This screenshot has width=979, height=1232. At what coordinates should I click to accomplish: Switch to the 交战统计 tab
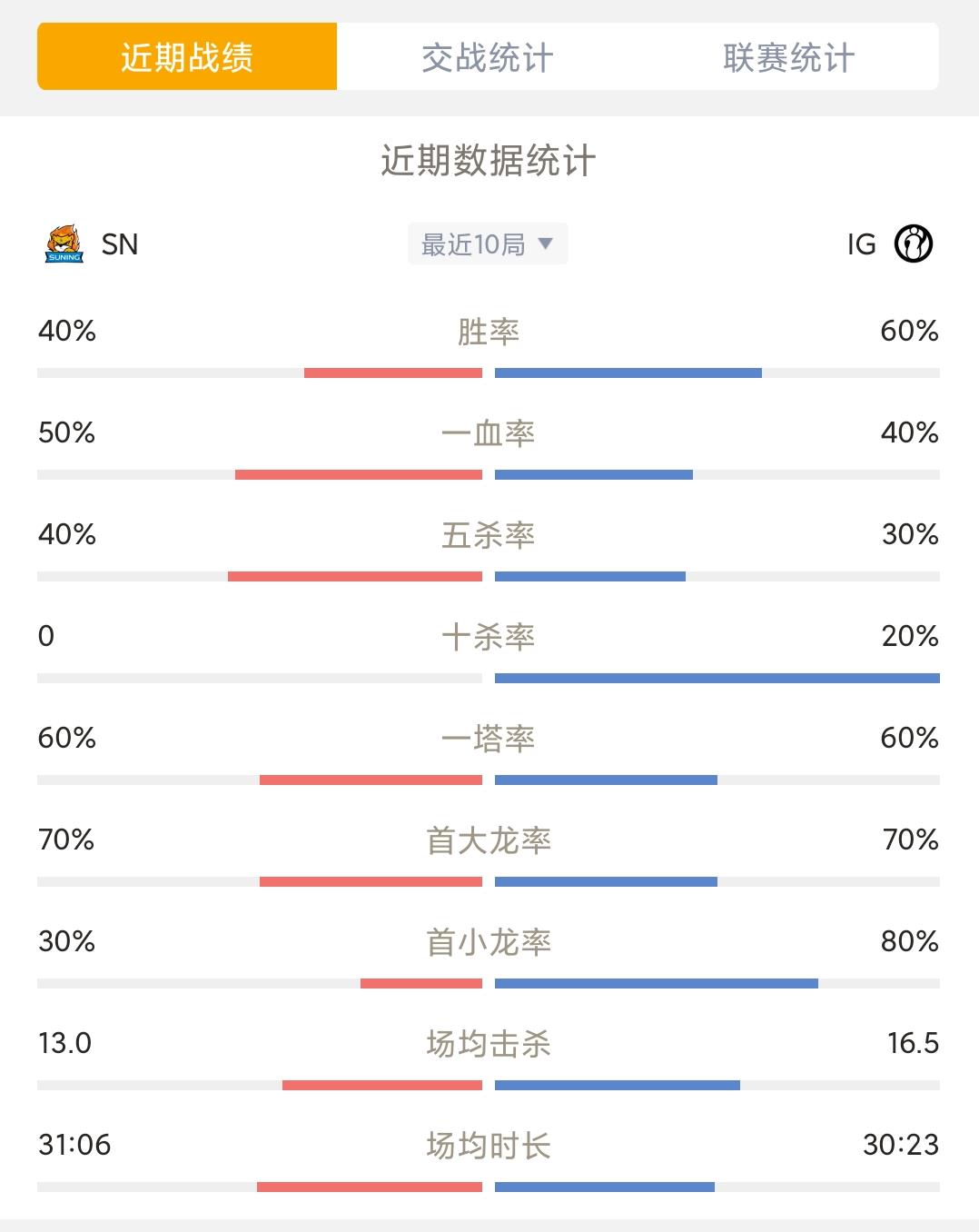(488, 57)
